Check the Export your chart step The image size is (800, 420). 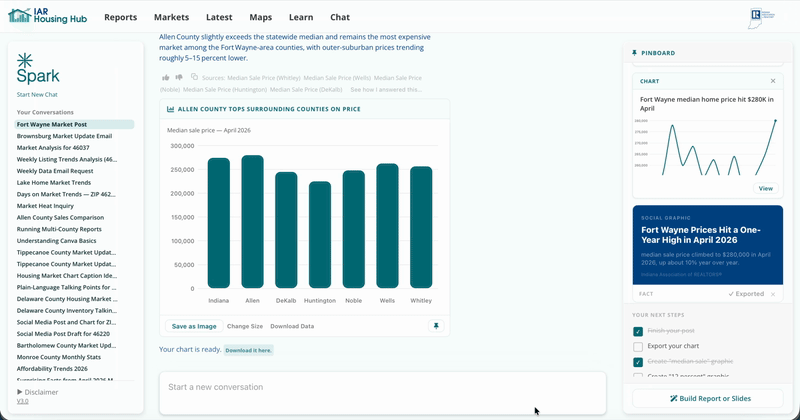coord(638,347)
